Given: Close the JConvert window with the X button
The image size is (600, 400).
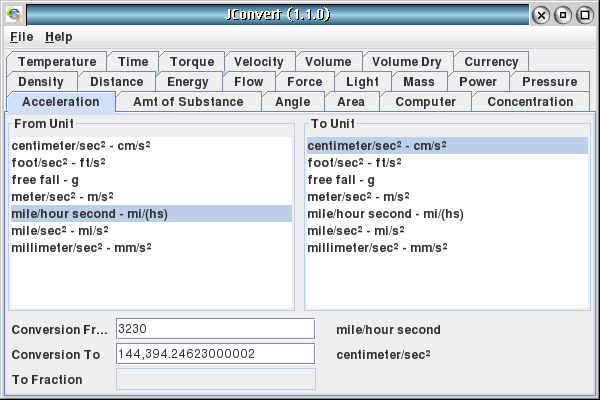Looking at the screenshot, I should [541, 15].
